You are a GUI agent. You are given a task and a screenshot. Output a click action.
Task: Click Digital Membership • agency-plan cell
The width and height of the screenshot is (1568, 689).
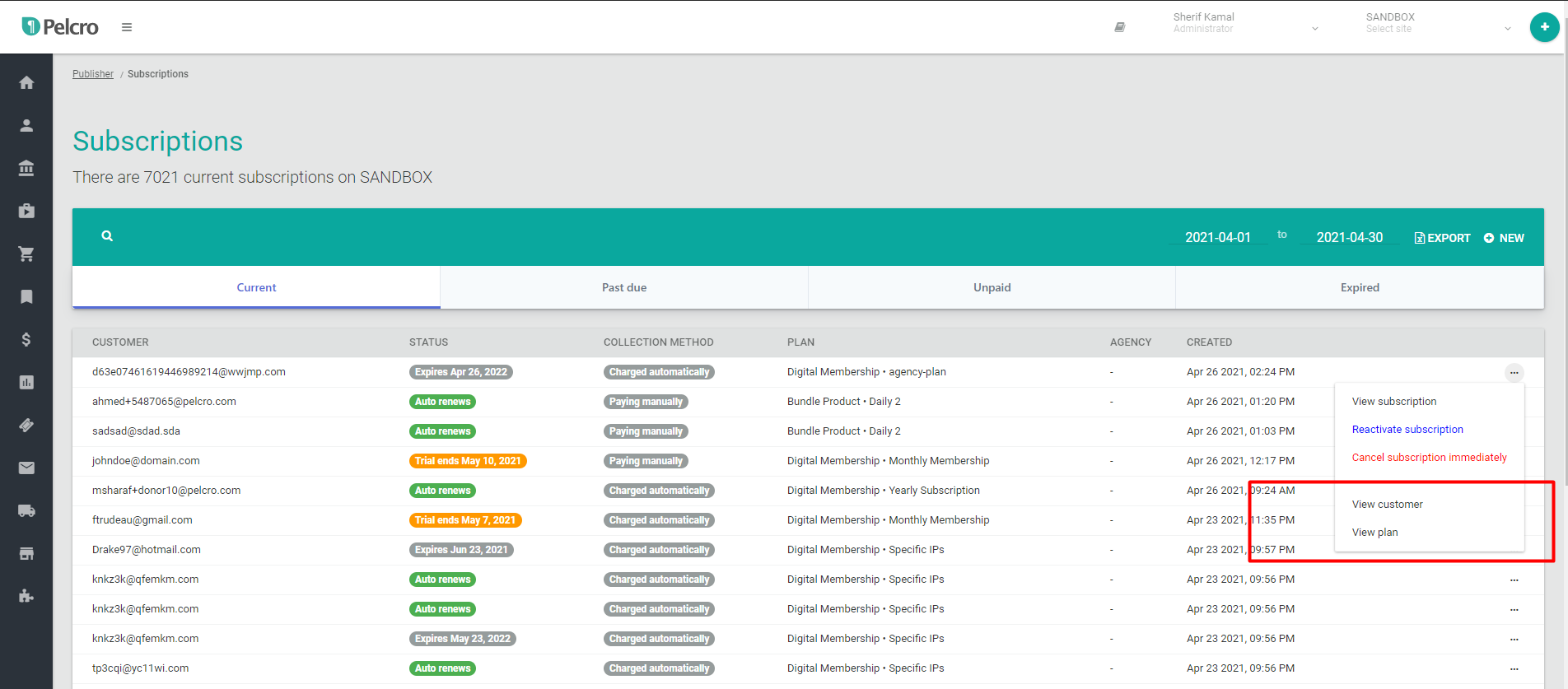(866, 372)
